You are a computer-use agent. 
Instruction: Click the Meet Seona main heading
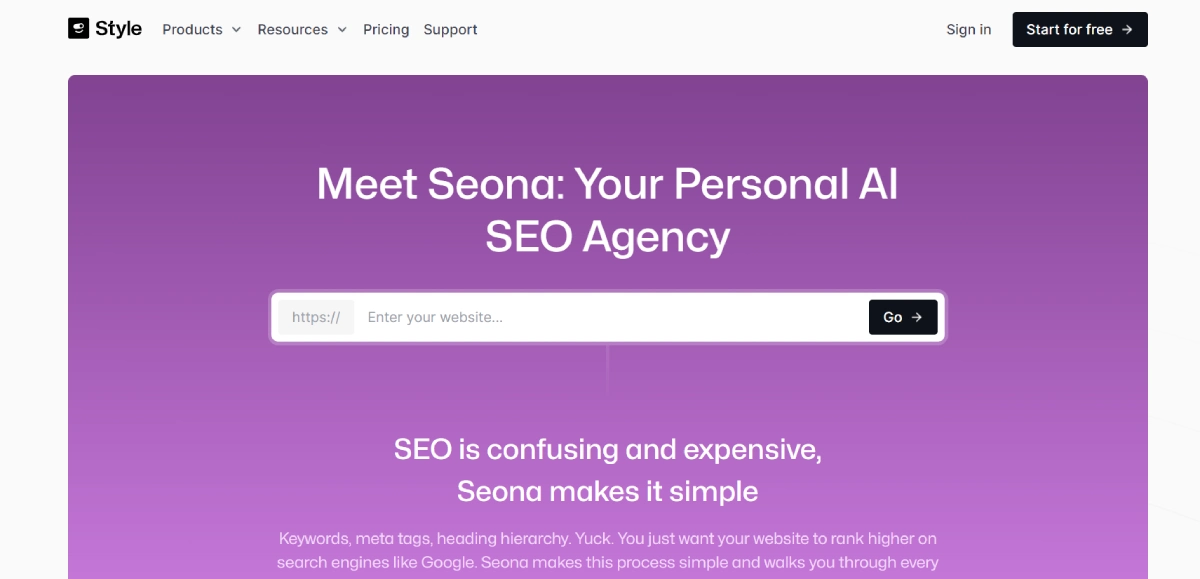(x=607, y=210)
